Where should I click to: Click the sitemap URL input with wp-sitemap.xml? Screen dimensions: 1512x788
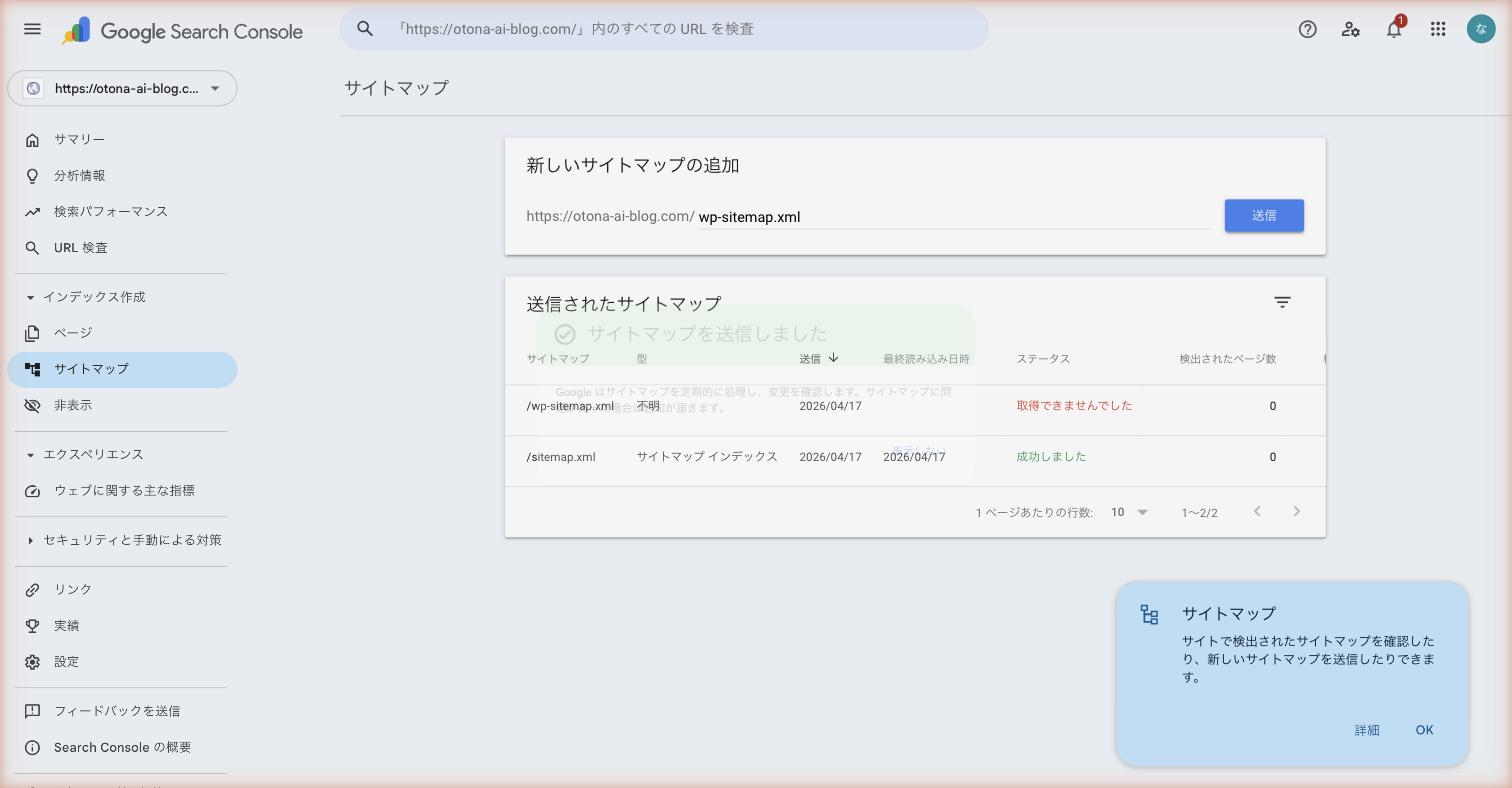954,217
